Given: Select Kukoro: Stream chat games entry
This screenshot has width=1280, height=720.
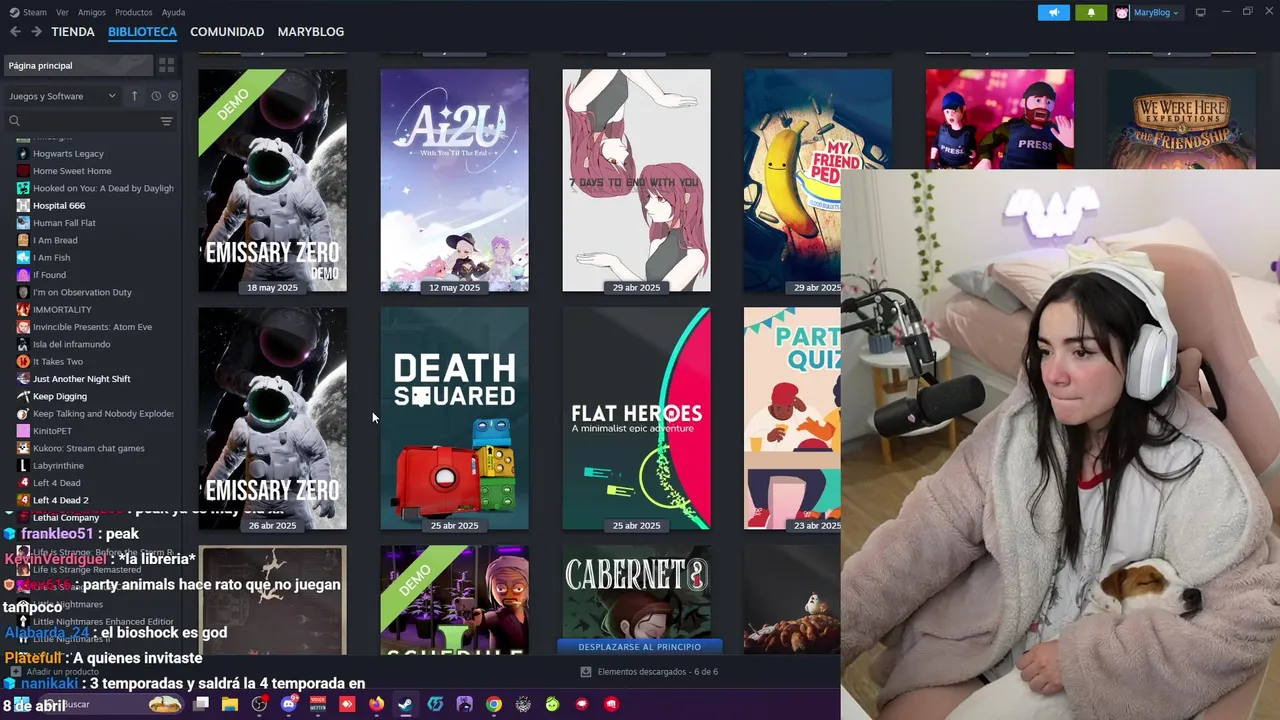Looking at the screenshot, I should [90, 448].
